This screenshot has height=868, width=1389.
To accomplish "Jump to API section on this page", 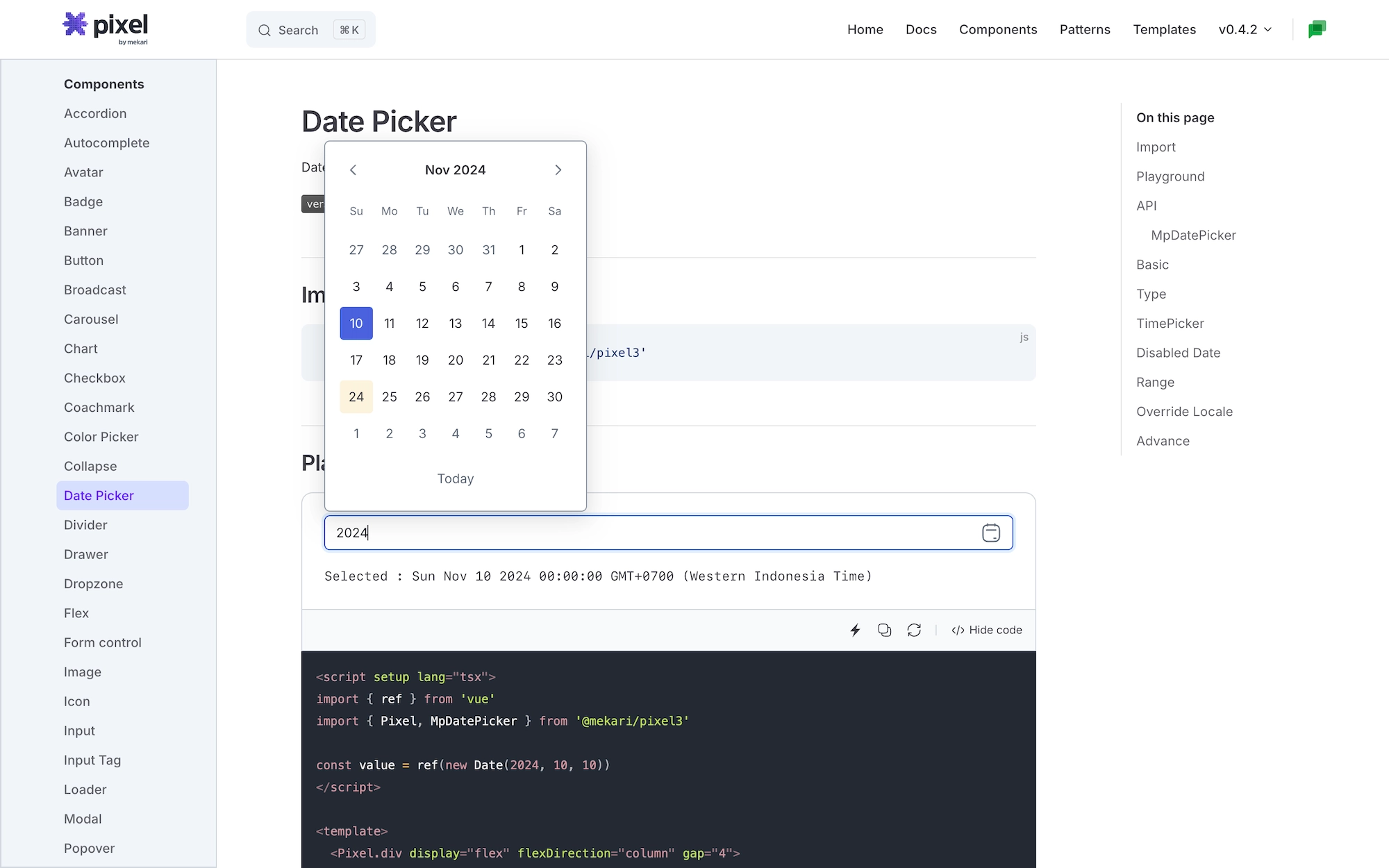I will pos(1147,206).
